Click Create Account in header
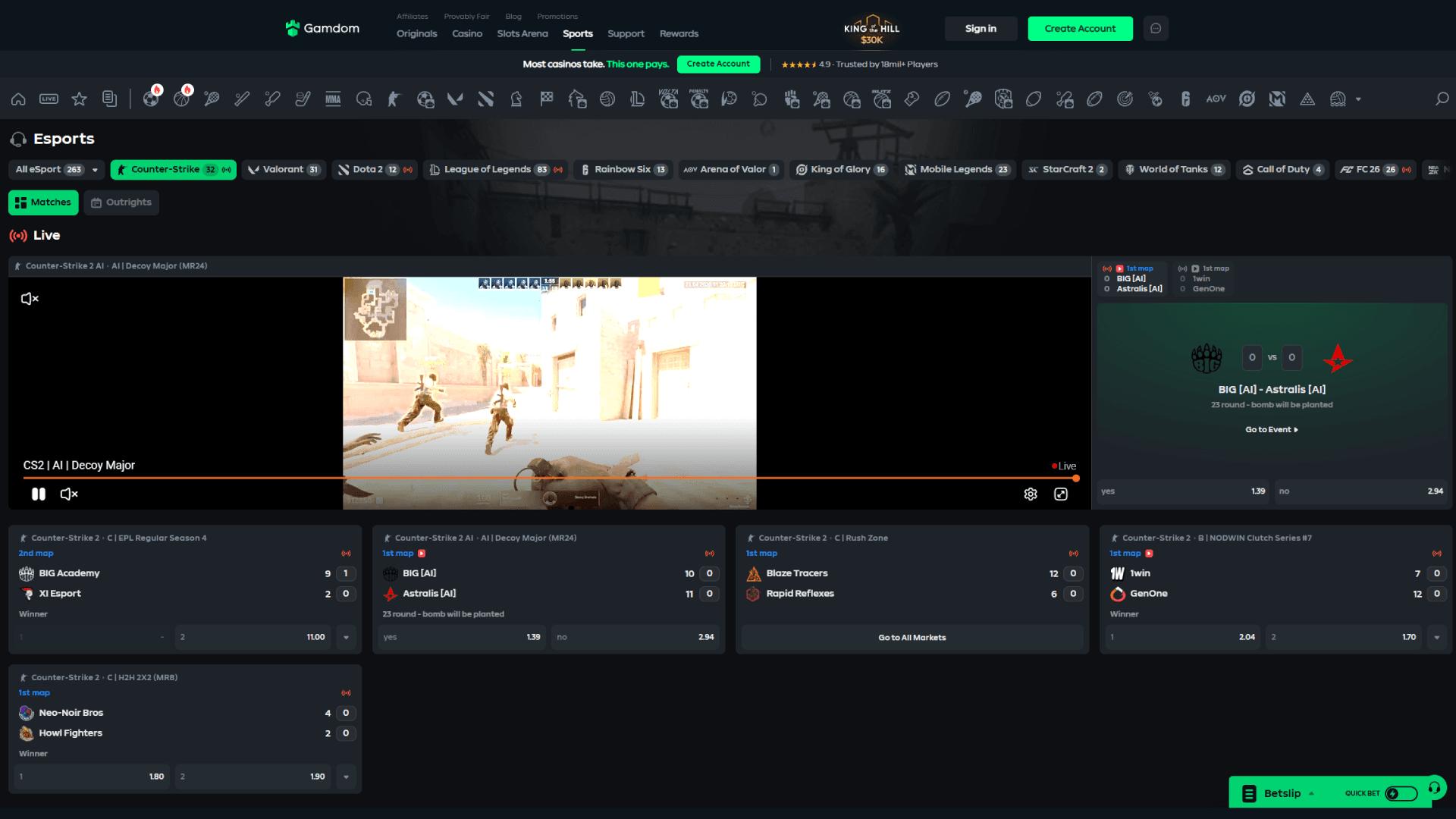This screenshot has height=819, width=1456. pos(1080,29)
